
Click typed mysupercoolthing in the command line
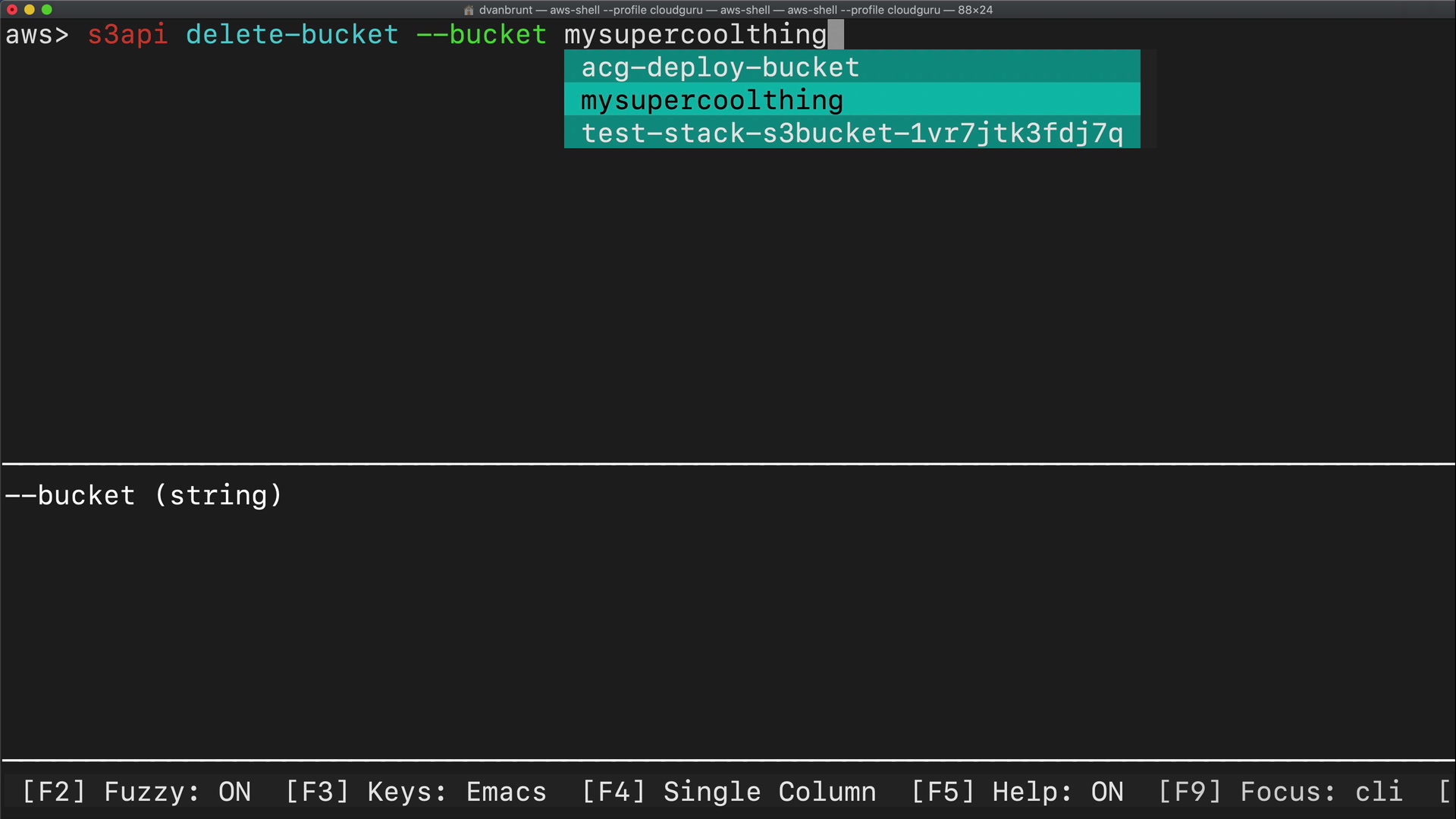[x=695, y=35]
